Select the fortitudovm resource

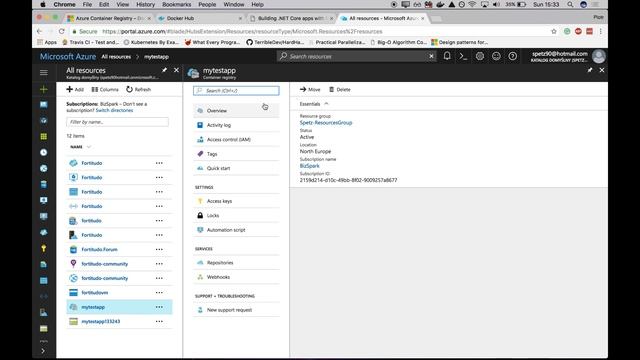95,293
